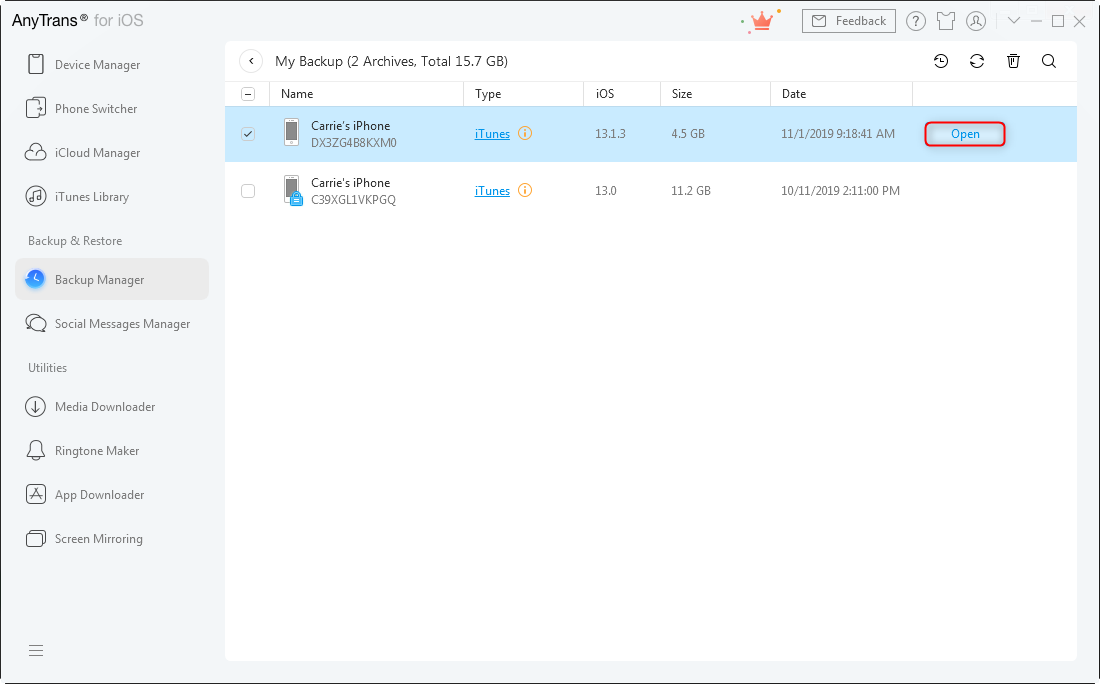Screen dimensions: 1100x684
Task: Collapse the sidebar with the hamburger icon
Action: pos(36,651)
